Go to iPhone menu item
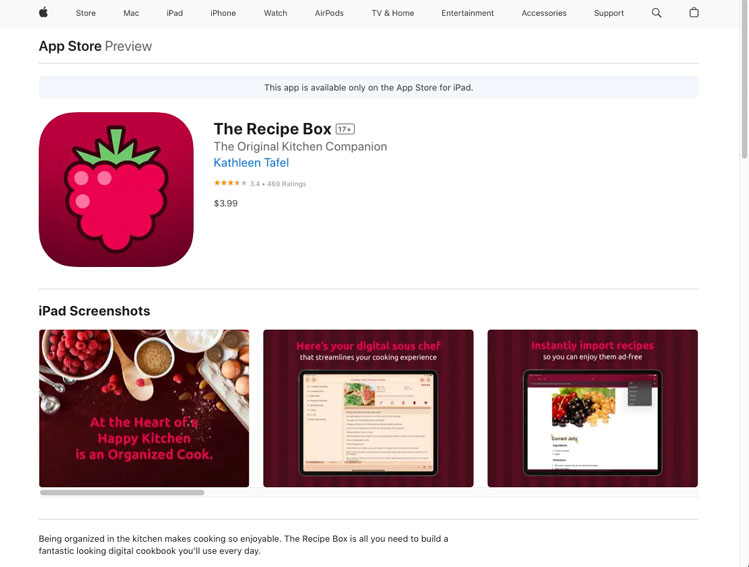749x567 pixels. pos(223,13)
